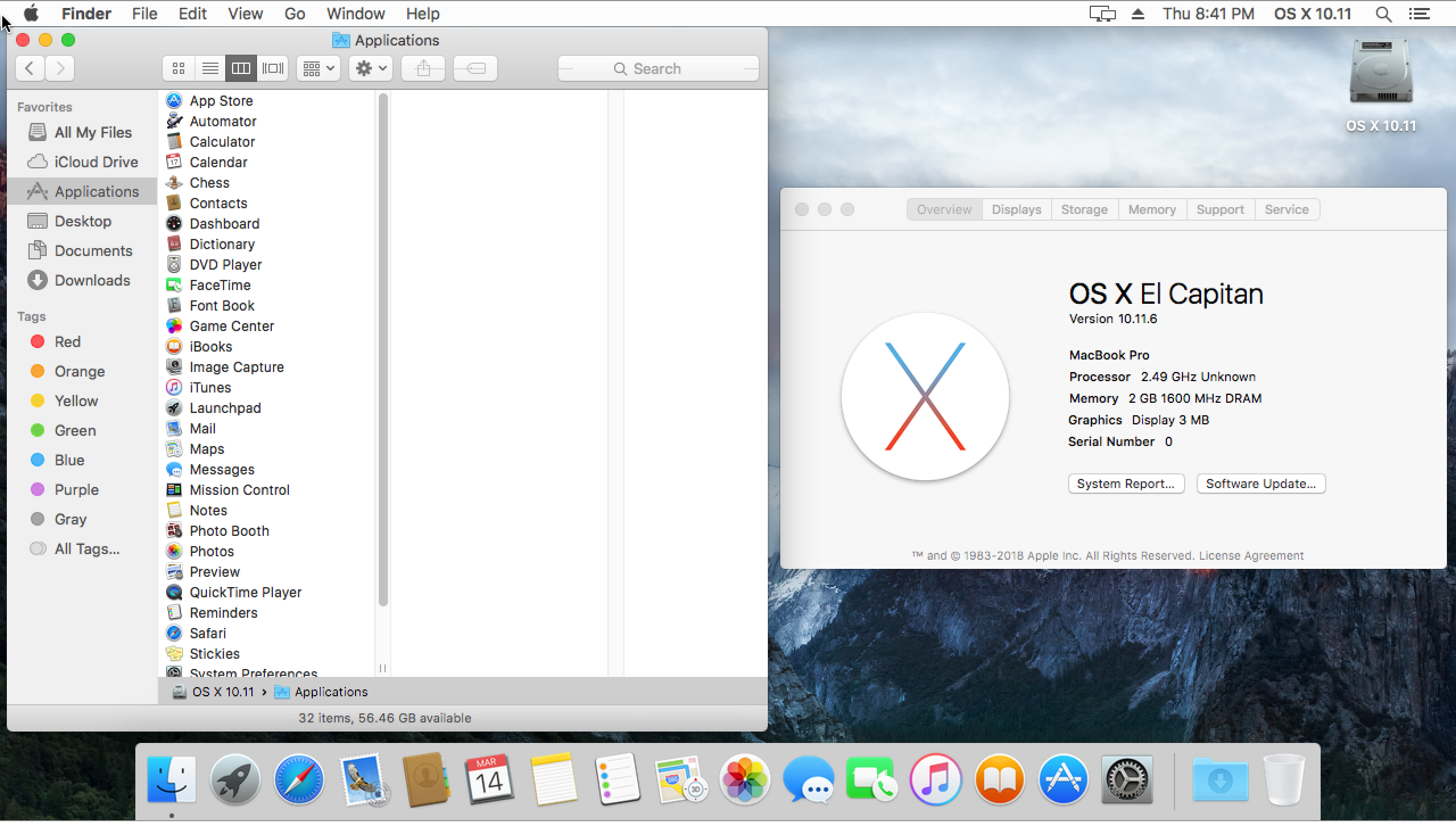The width and height of the screenshot is (1456, 822).
Task: Expand the Action menu gear dropdown in Finder
Action: [x=371, y=67]
